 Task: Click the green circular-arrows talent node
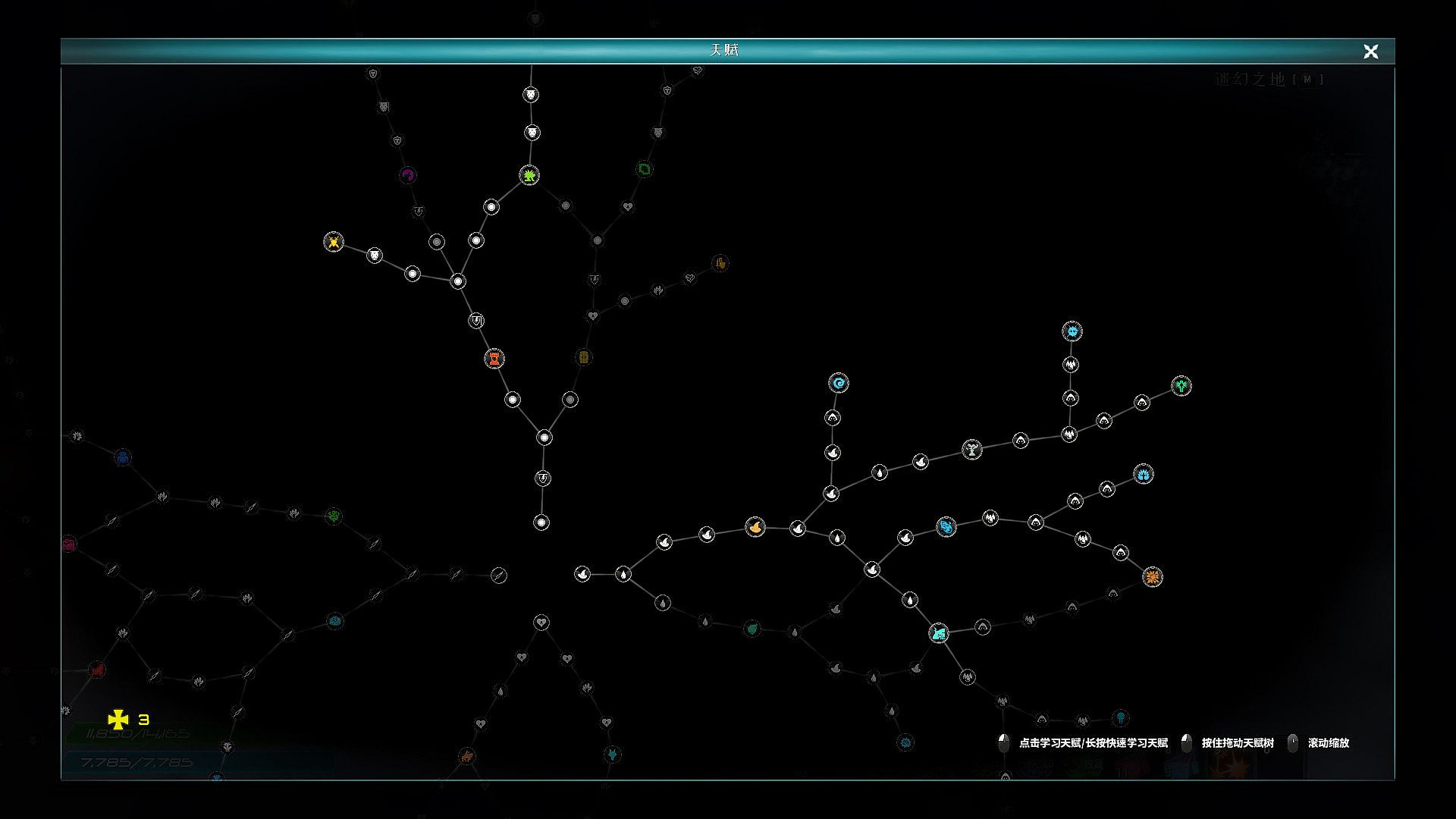(x=644, y=169)
